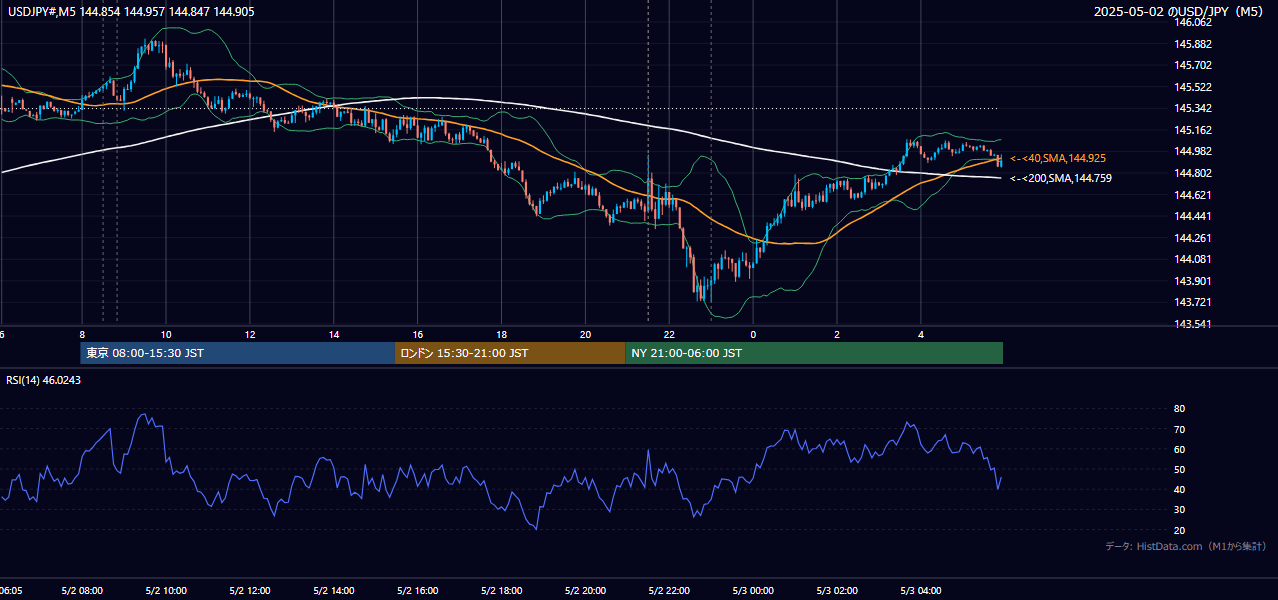Click the RSI scale value 80
This screenshot has width=1278, height=600.
(x=1180, y=409)
